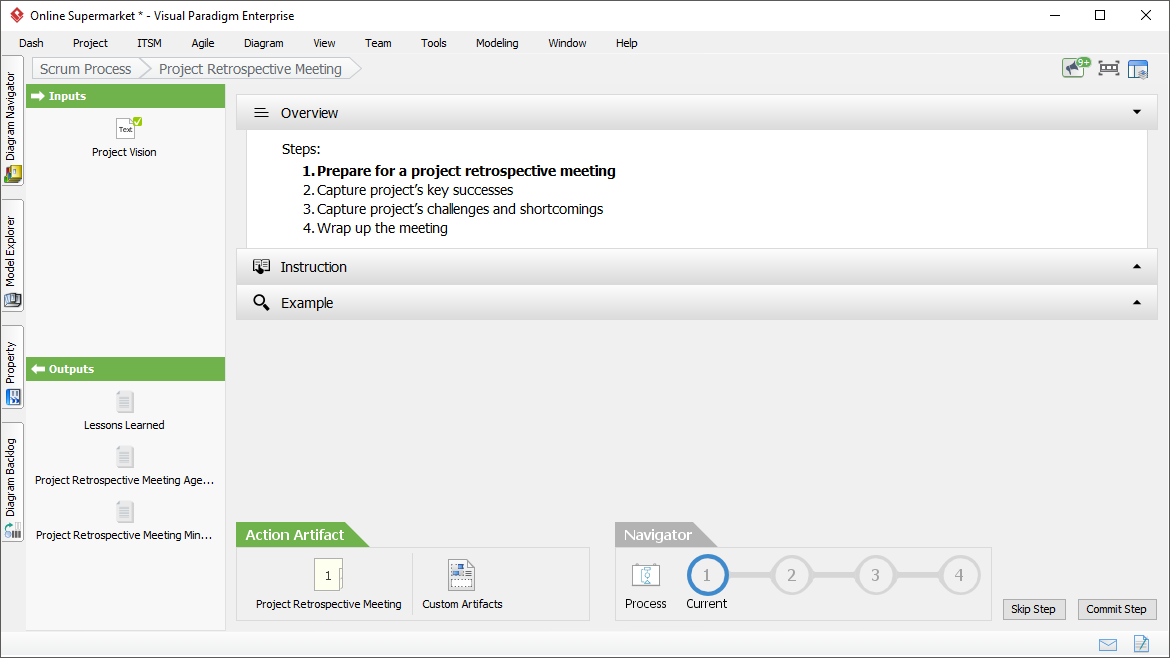Open the Tools menu
Image resolution: width=1170 pixels, height=658 pixels.
tap(434, 43)
